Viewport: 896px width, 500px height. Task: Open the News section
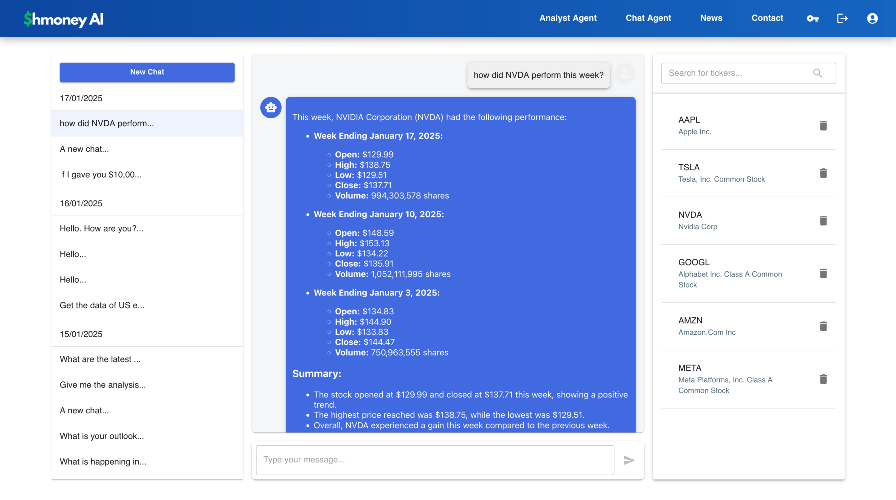(x=711, y=18)
